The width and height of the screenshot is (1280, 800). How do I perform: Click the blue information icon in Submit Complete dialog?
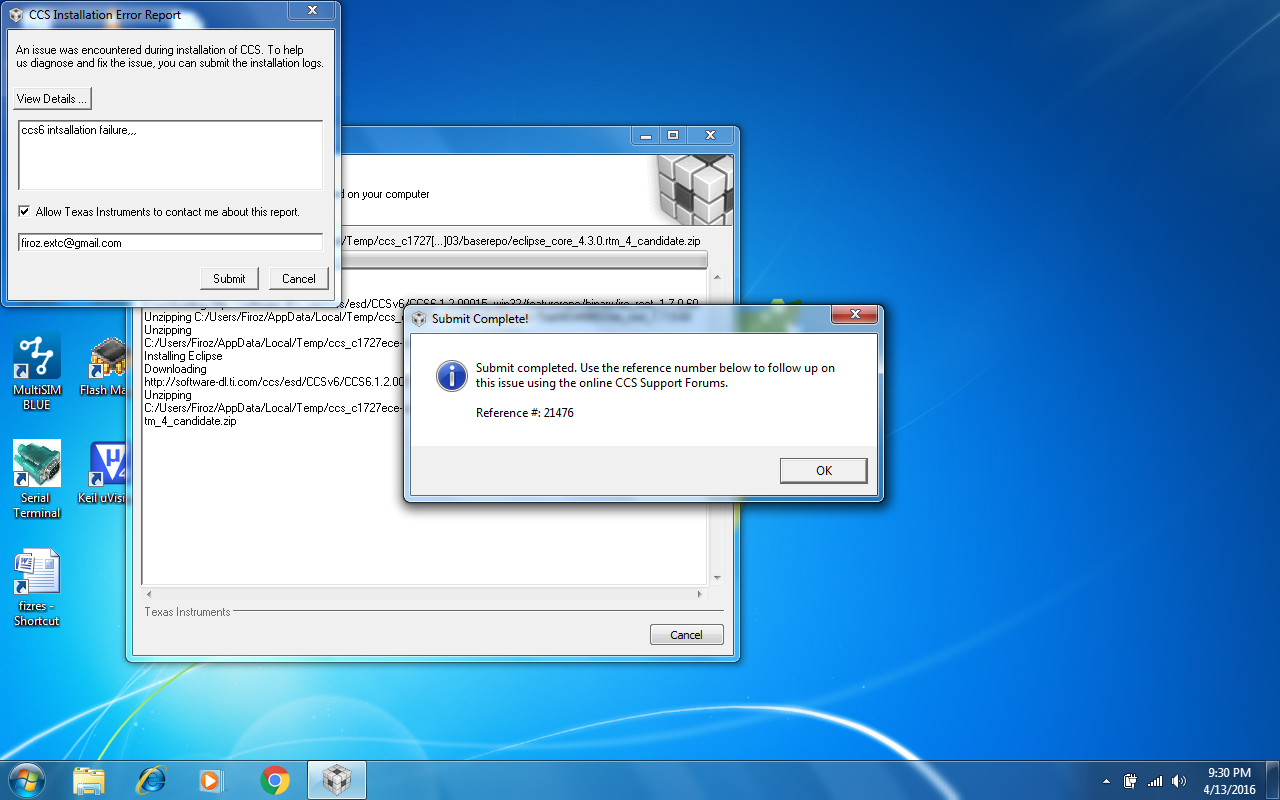[x=452, y=376]
